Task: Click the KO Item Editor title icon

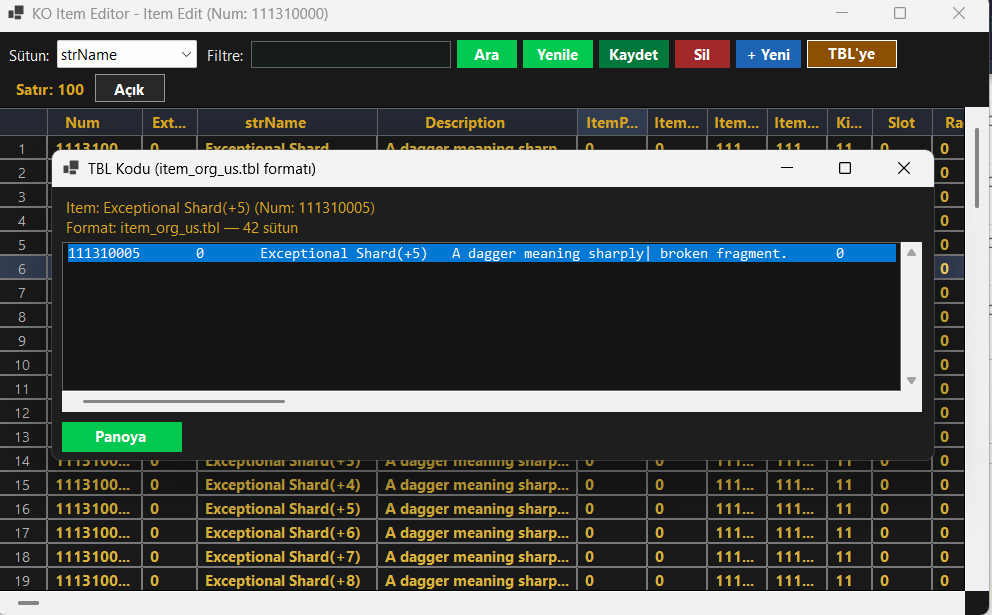Action: pos(16,13)
